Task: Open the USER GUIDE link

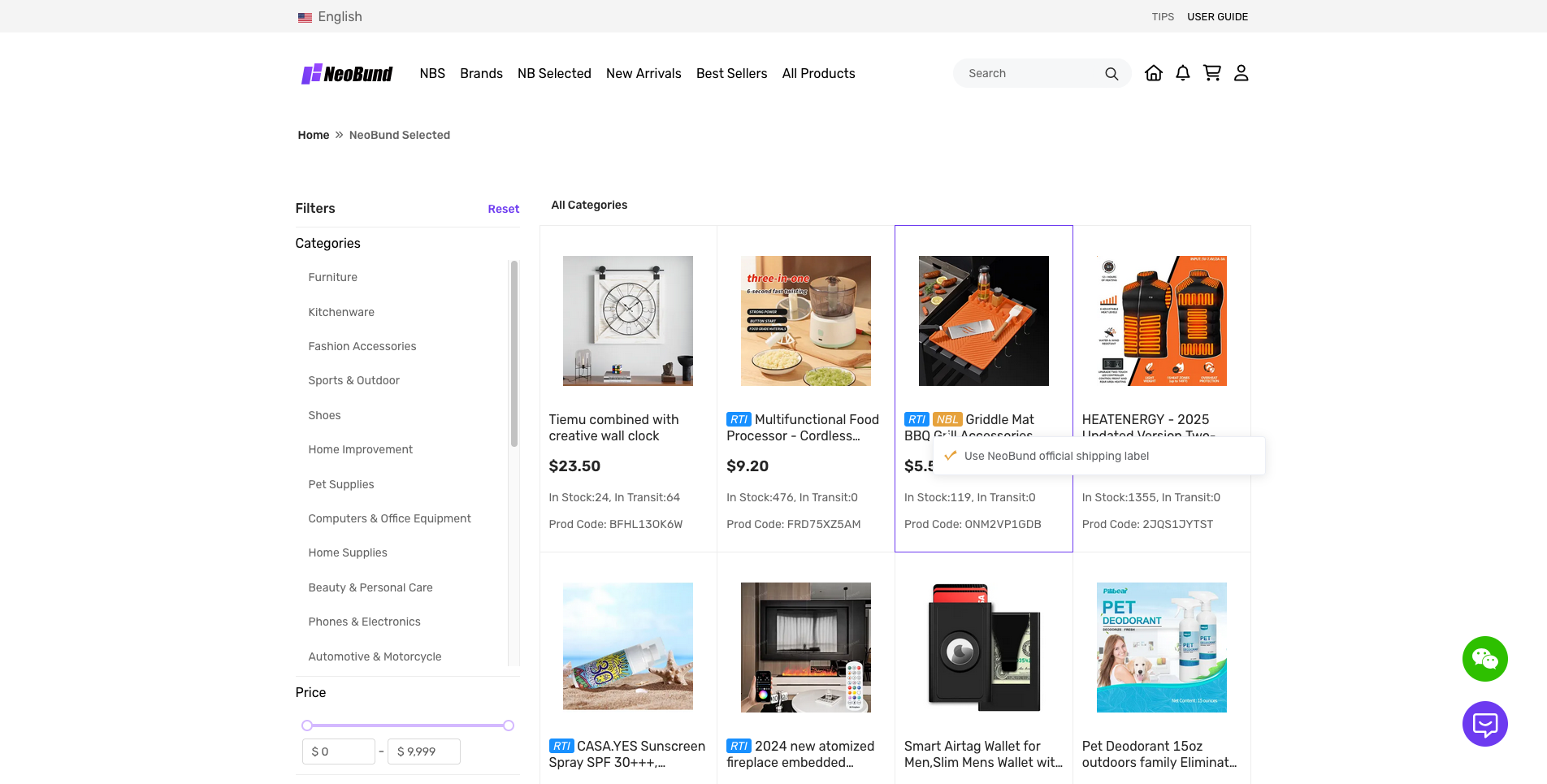Action: 1217,16
